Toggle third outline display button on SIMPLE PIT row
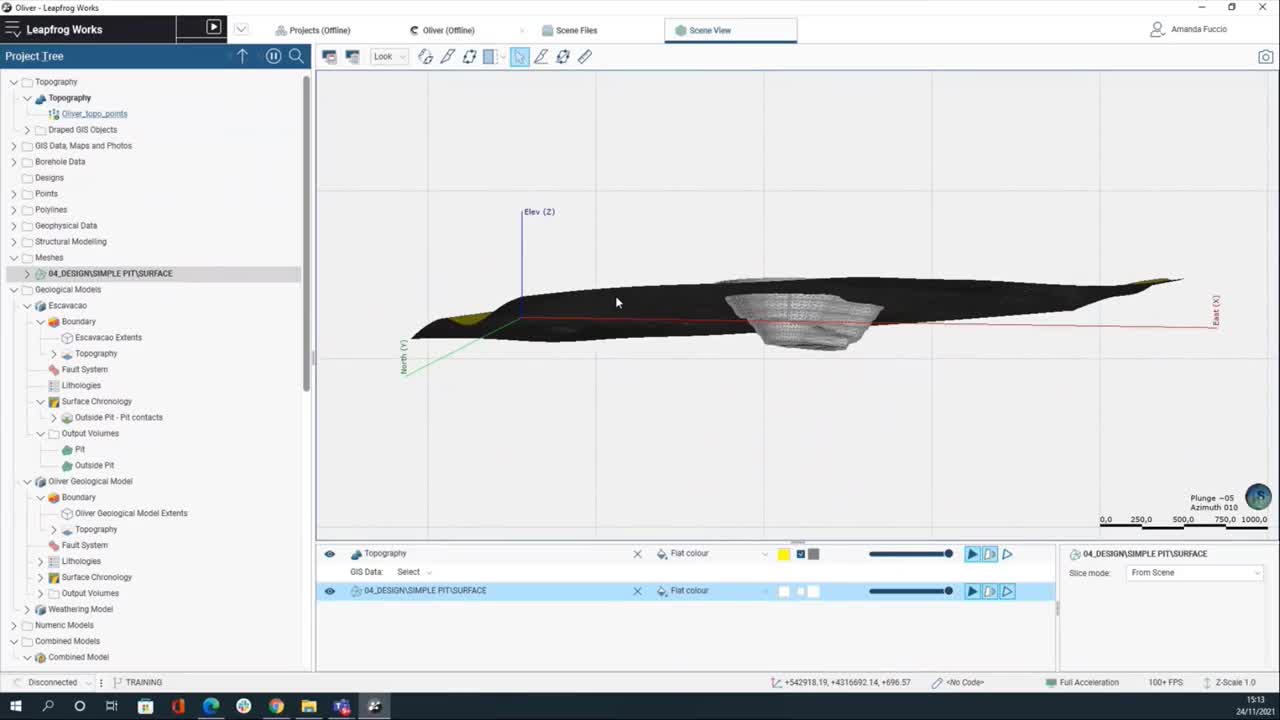The image size is (1280, 720). click(1007, 591)
